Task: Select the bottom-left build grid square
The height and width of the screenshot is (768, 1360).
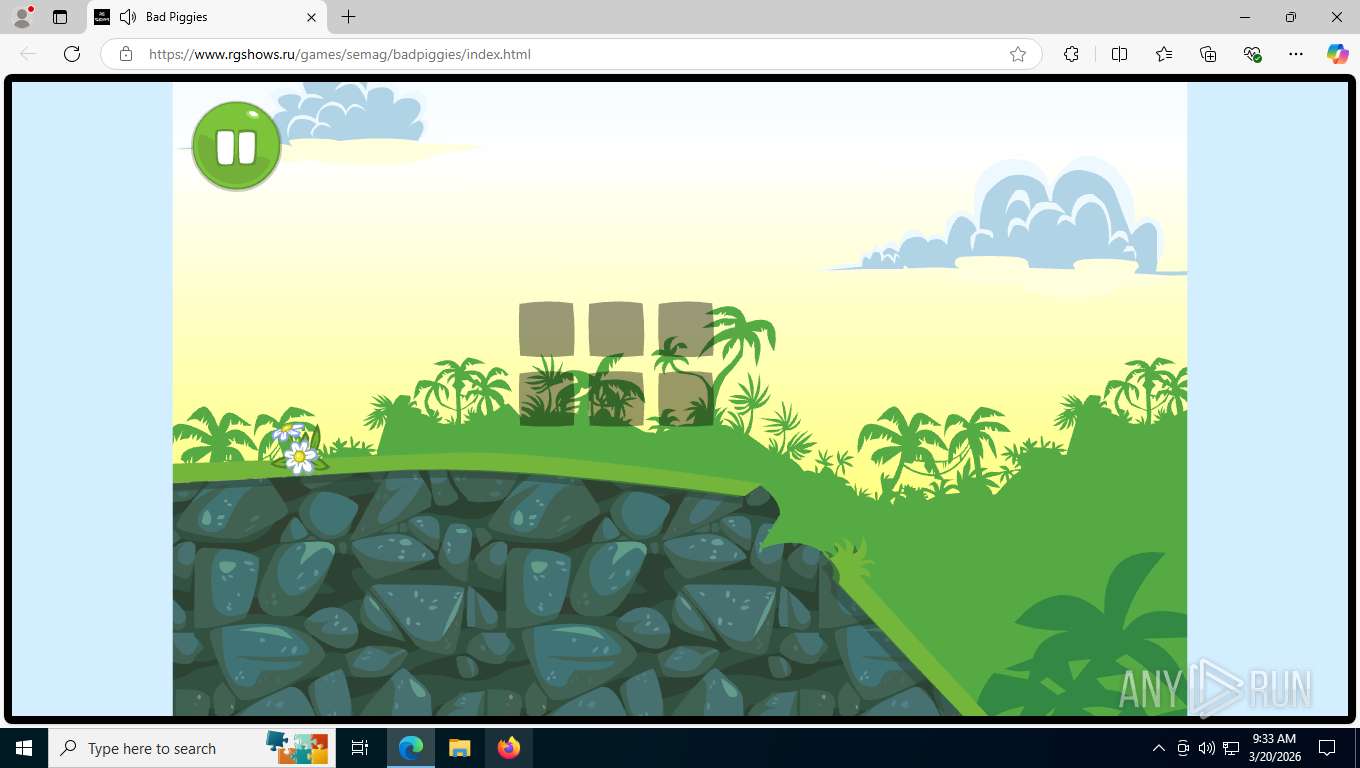Action: click(546, 399)
